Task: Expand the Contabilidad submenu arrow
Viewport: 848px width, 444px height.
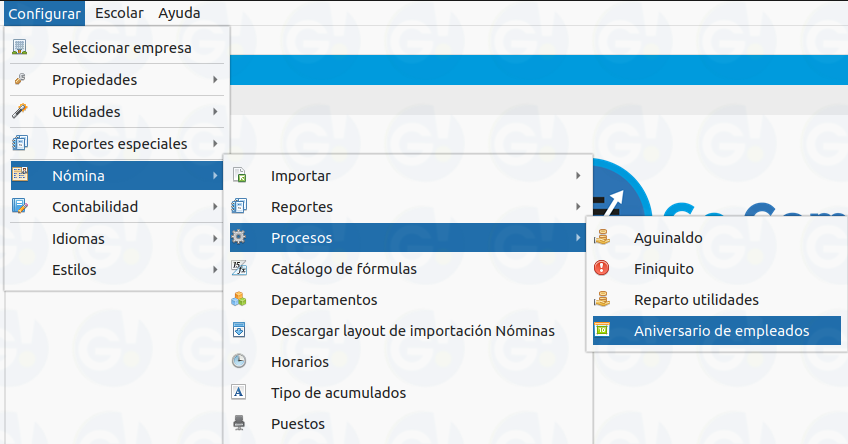Action: coord(215,207)
